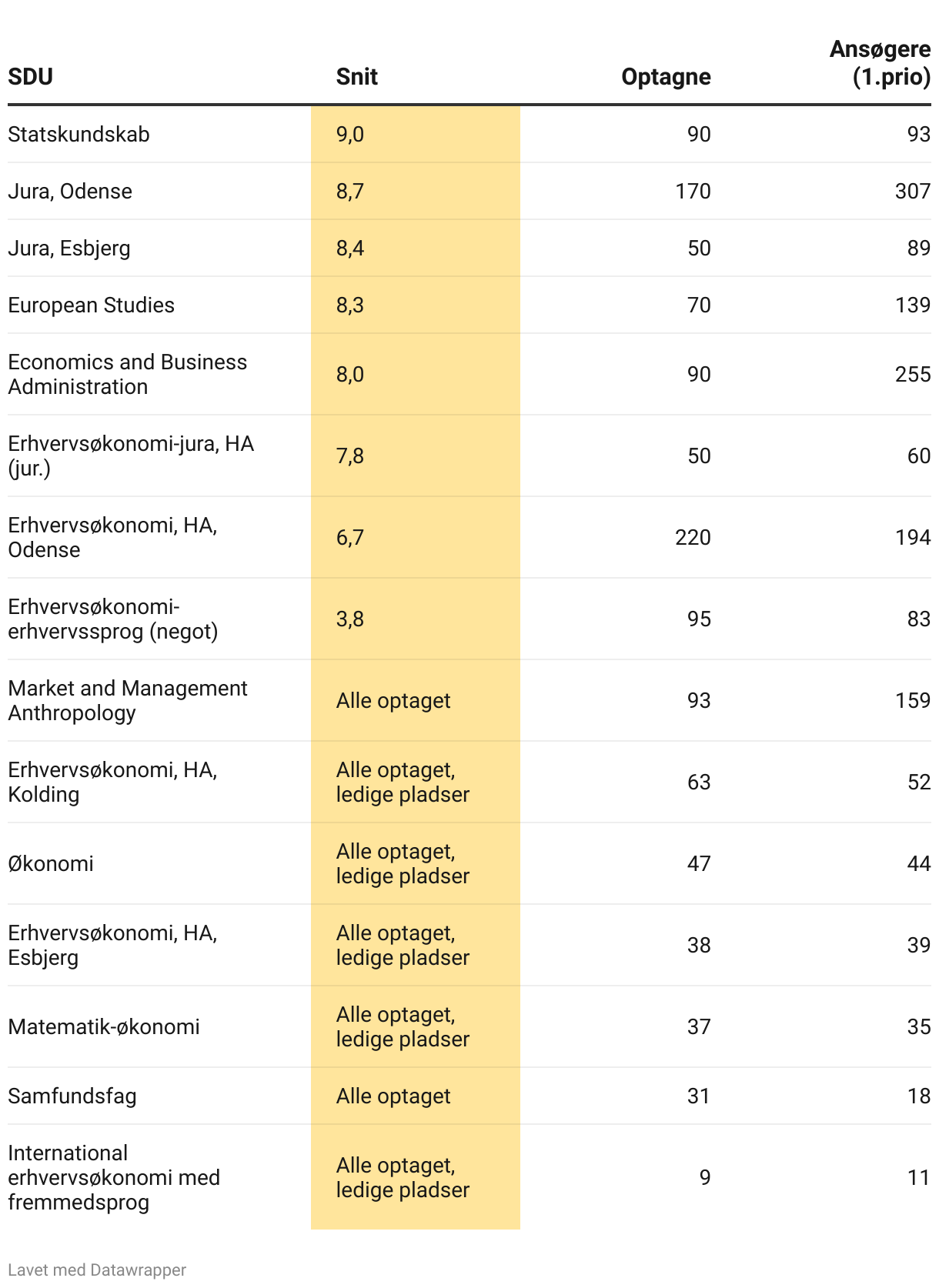Click Erhvervsøkonomi-erhvervssprog (negot) row label
The width and height of the screenshot is (939, 1288).
pyautogui.click(x=113, y=619)
